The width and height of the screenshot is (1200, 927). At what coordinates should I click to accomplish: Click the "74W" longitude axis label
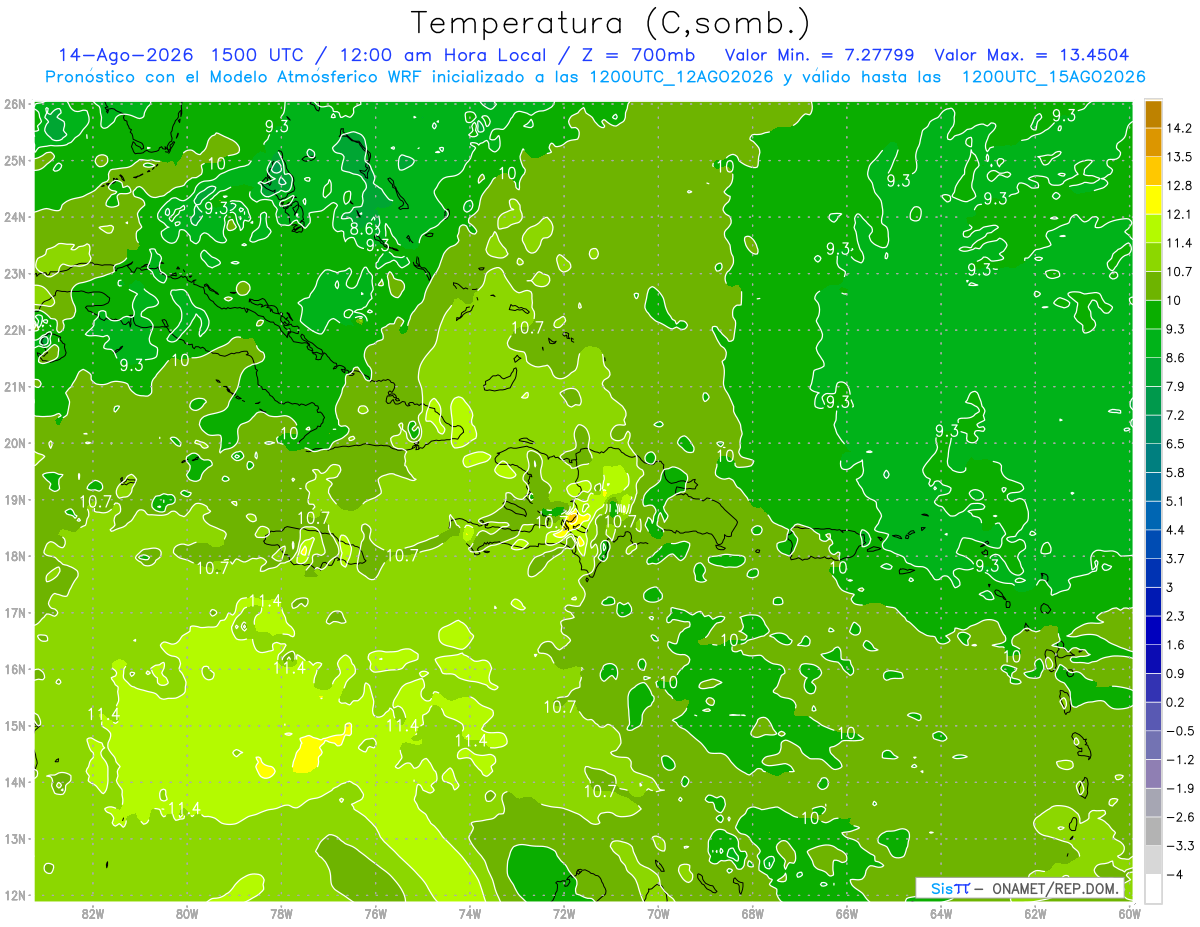[x=470, y=913]
